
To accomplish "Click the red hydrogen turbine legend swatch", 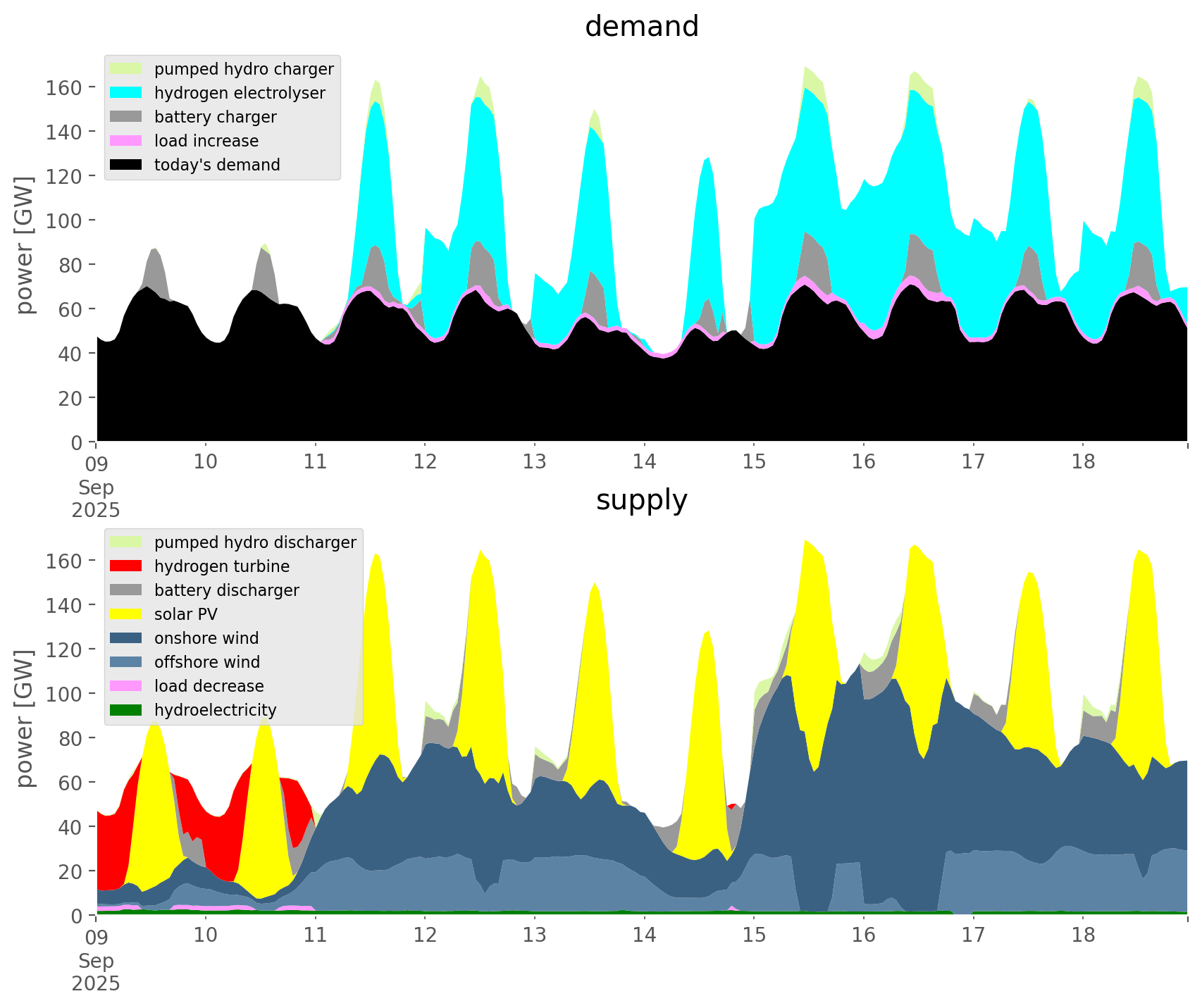I will pyautogui.click(x=126, y=566).
